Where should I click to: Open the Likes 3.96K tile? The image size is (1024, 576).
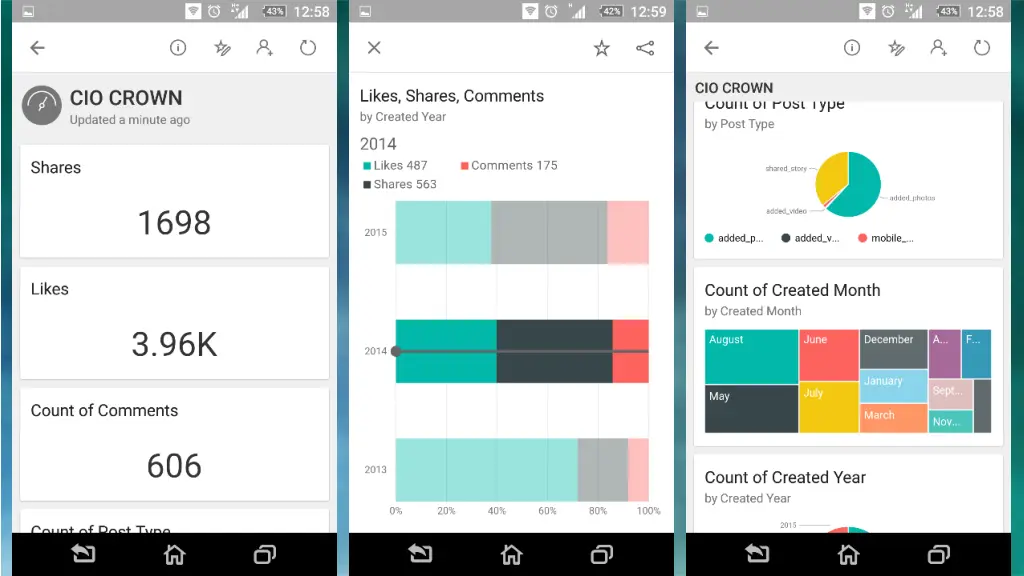point(174,323)
